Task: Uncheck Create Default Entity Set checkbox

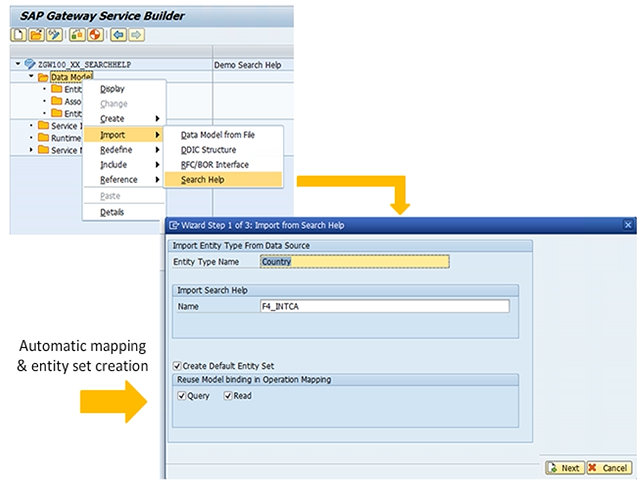Action: pyautogui.click(x=178, y=365)
